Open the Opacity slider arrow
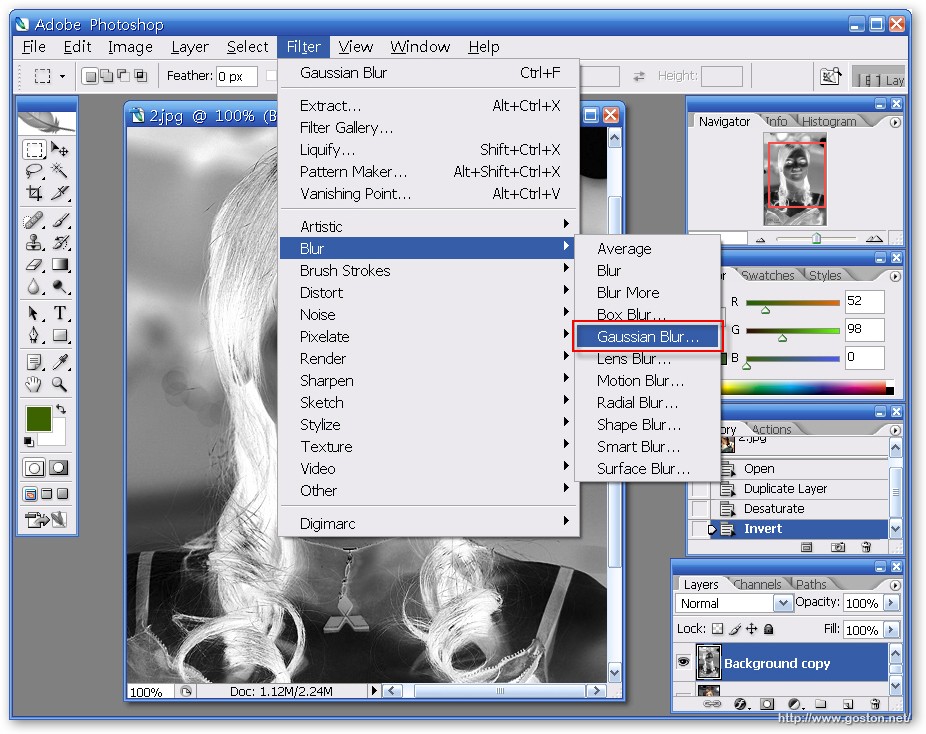The width and height of the screenshot is (926, 734). click(x=891, y=603)
